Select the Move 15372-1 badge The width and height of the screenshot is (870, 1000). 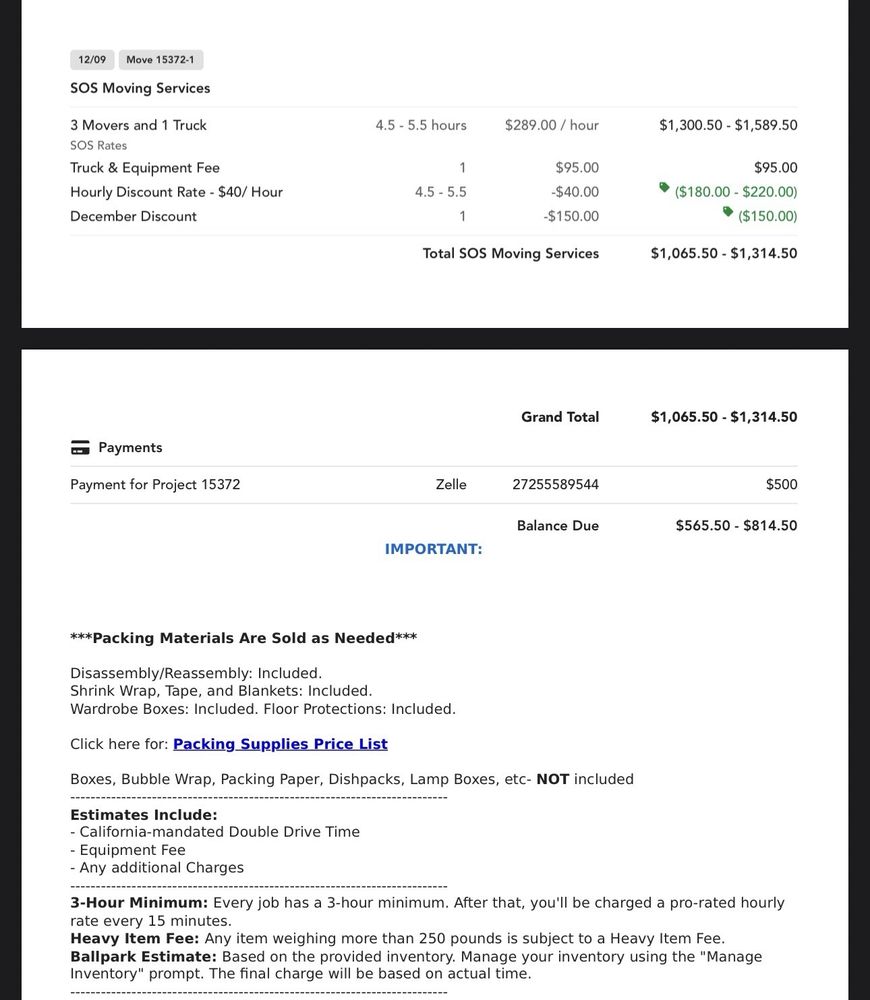[160, 60]
